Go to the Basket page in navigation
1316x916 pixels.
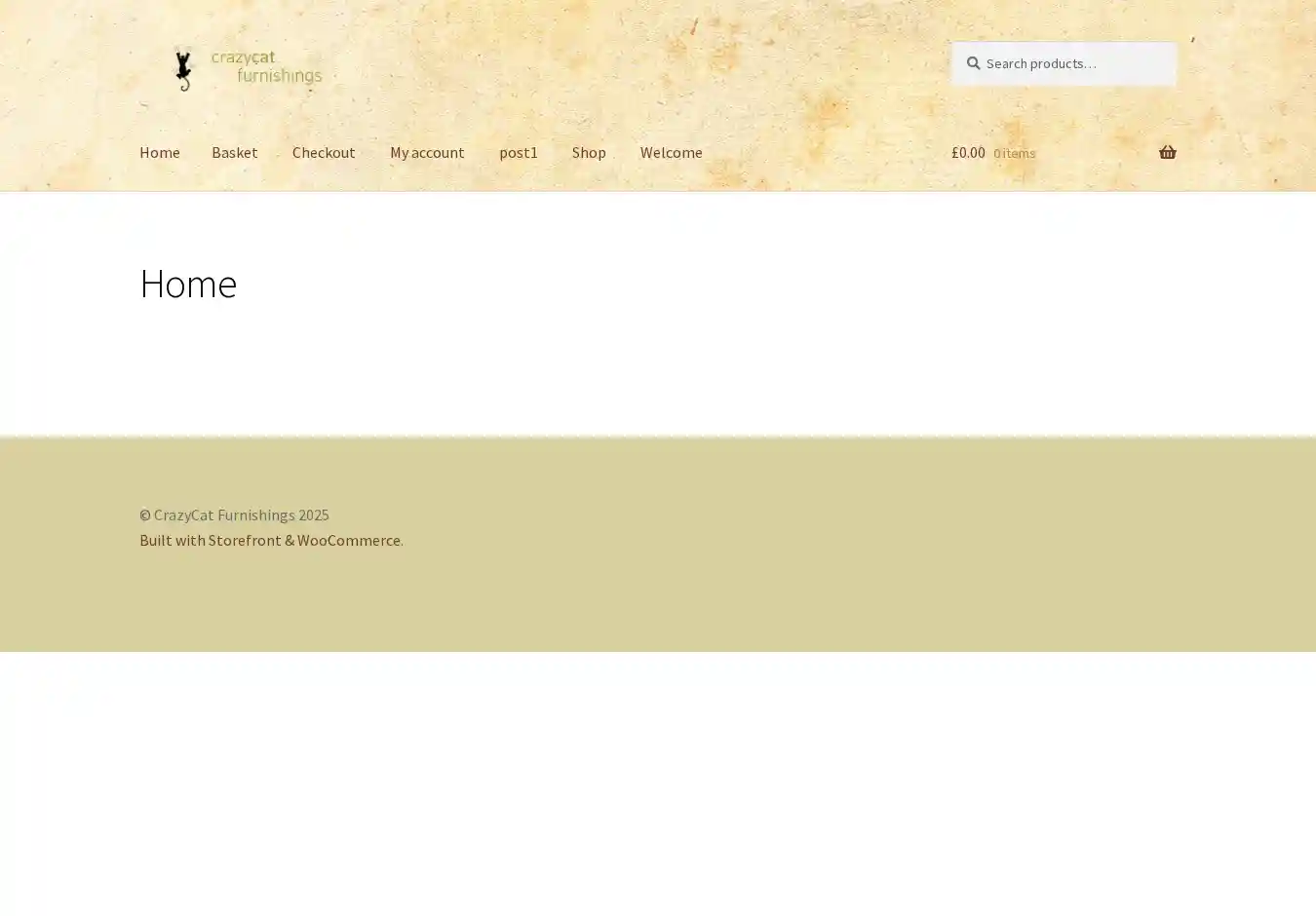tap(234, 152)
